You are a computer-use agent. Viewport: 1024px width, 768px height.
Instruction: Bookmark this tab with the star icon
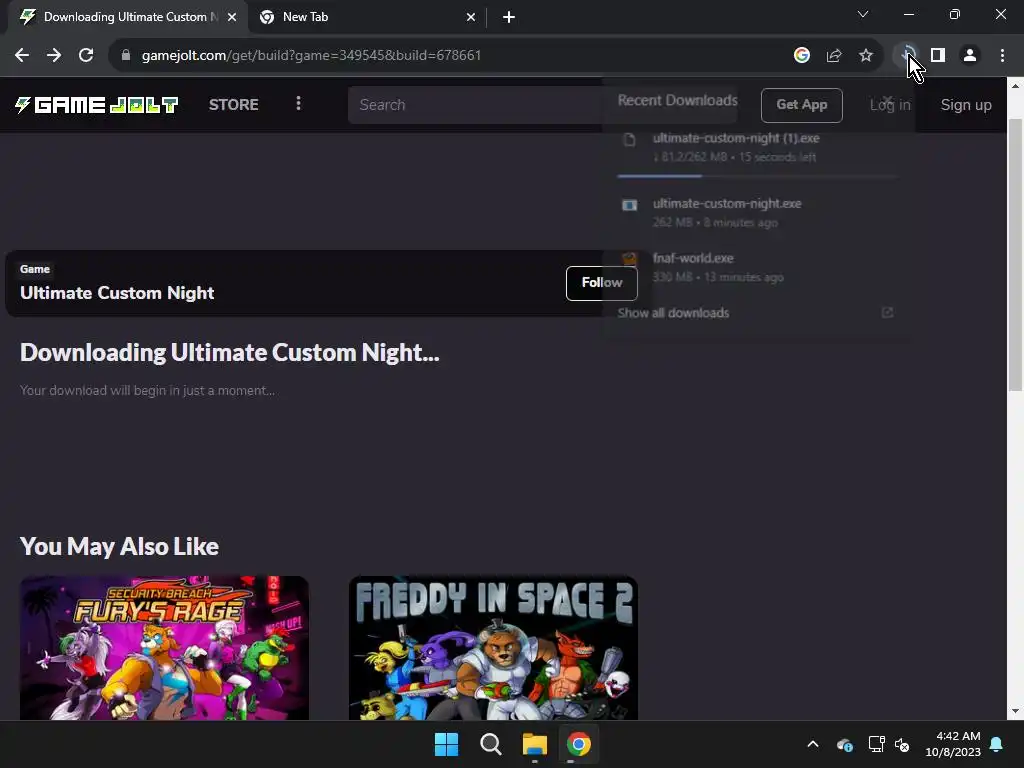[x=866, y=56]
